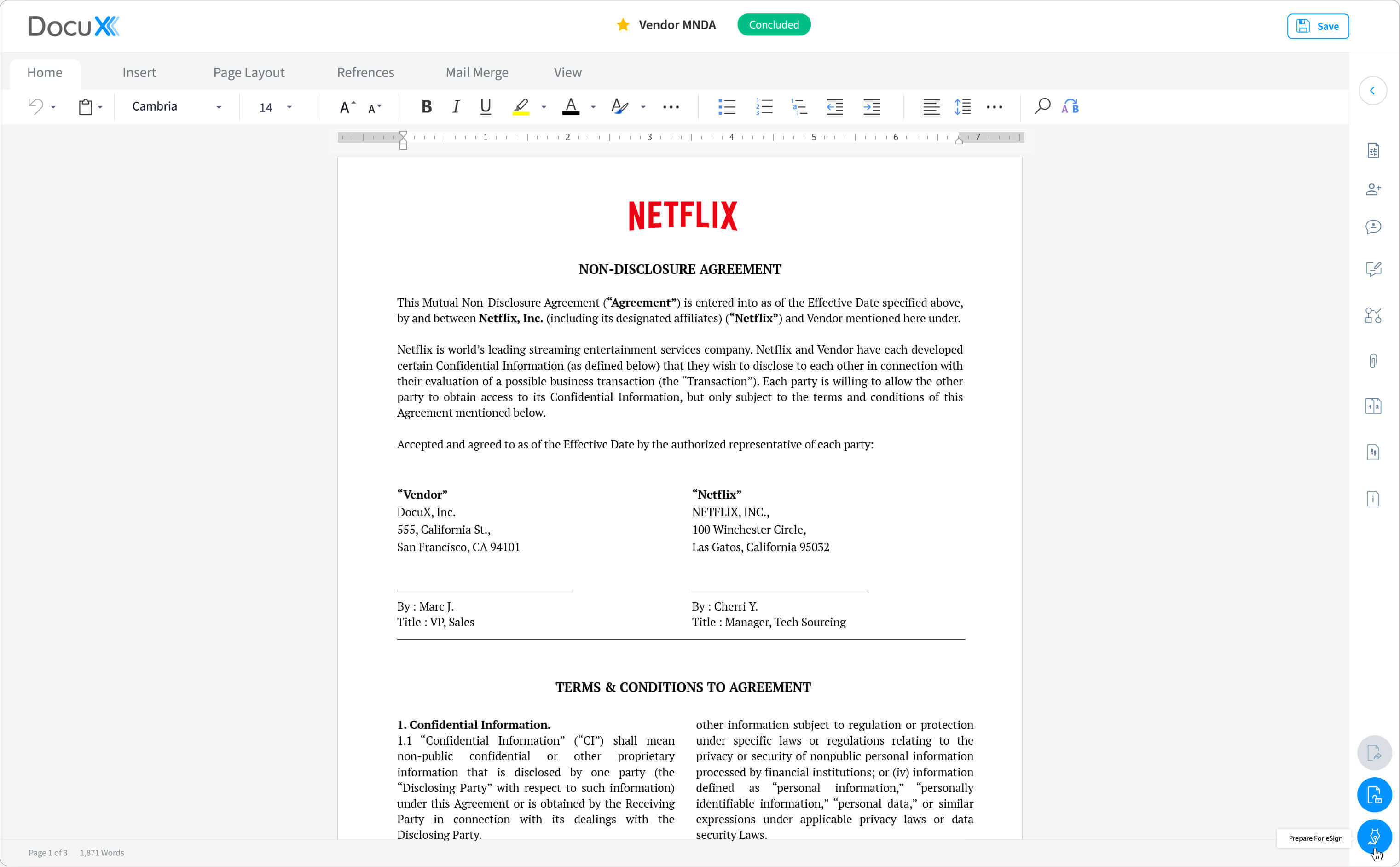The image size is (1400, 867).
Task: Expand highlight color options arrow
Action: [x=544, y=107]
